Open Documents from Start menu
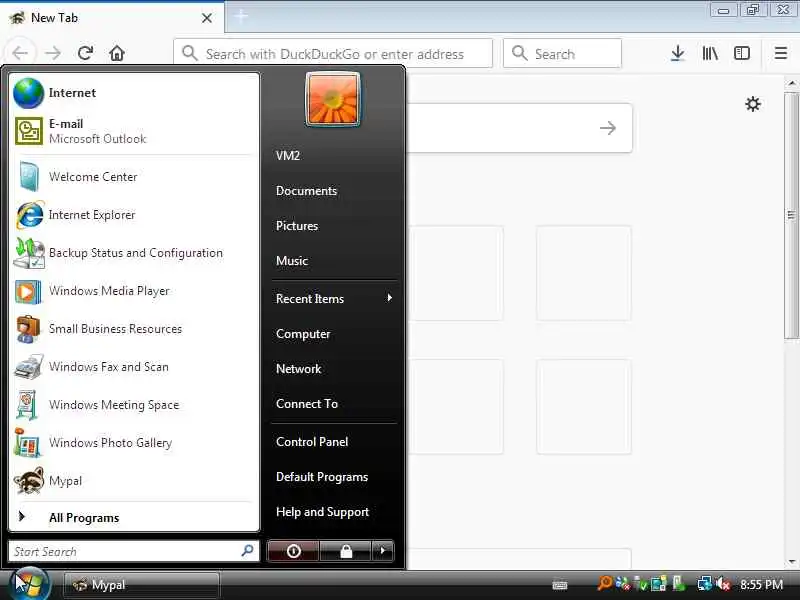 tap(307, 191)
